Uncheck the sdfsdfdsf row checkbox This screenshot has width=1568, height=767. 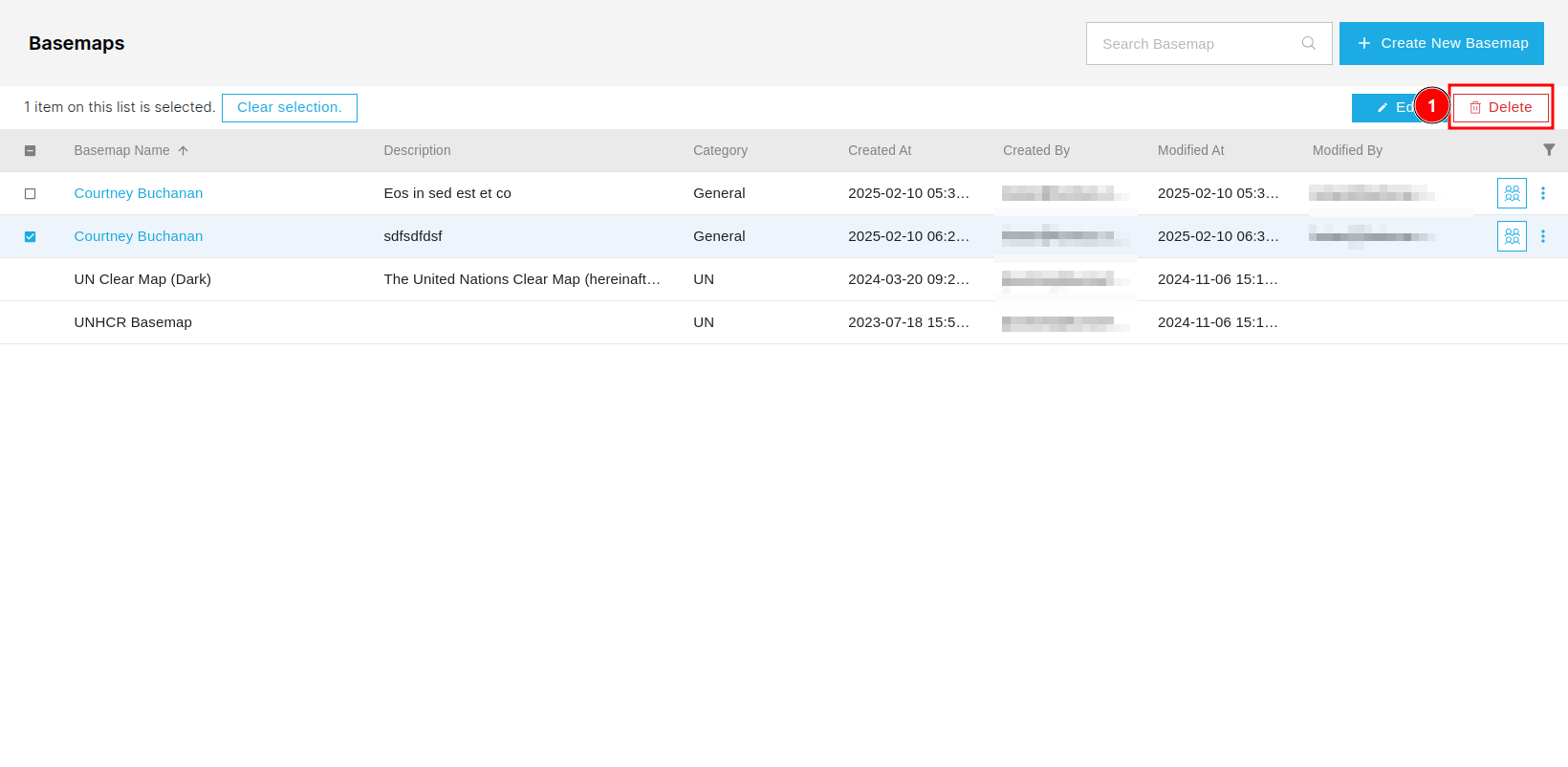30,237
